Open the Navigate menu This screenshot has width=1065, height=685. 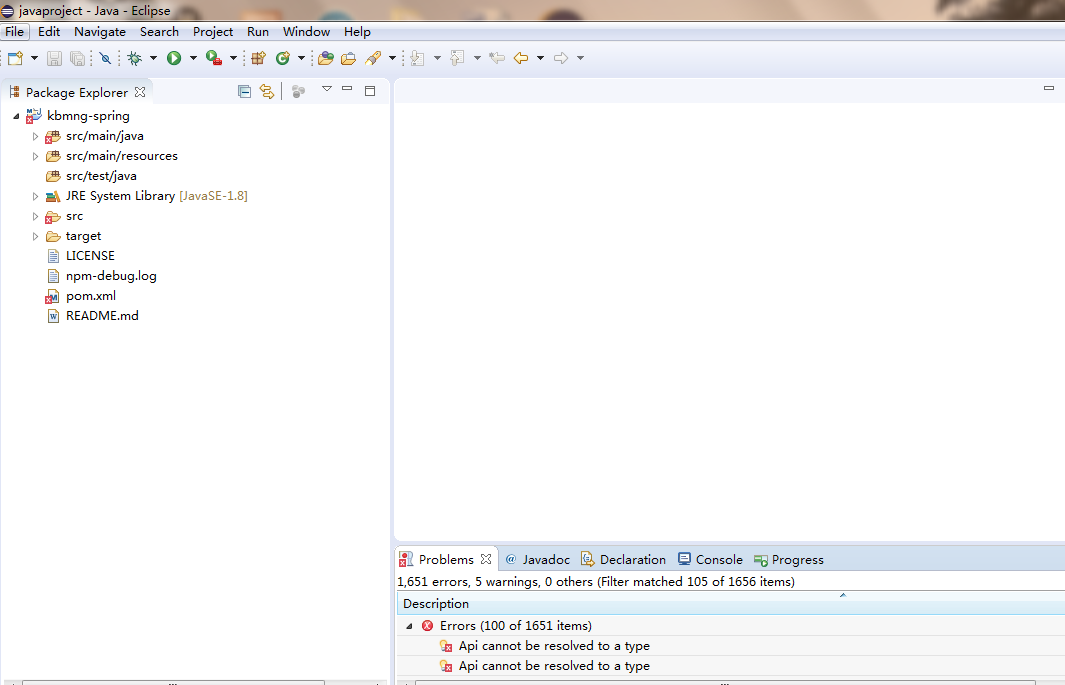pos(100,32)
